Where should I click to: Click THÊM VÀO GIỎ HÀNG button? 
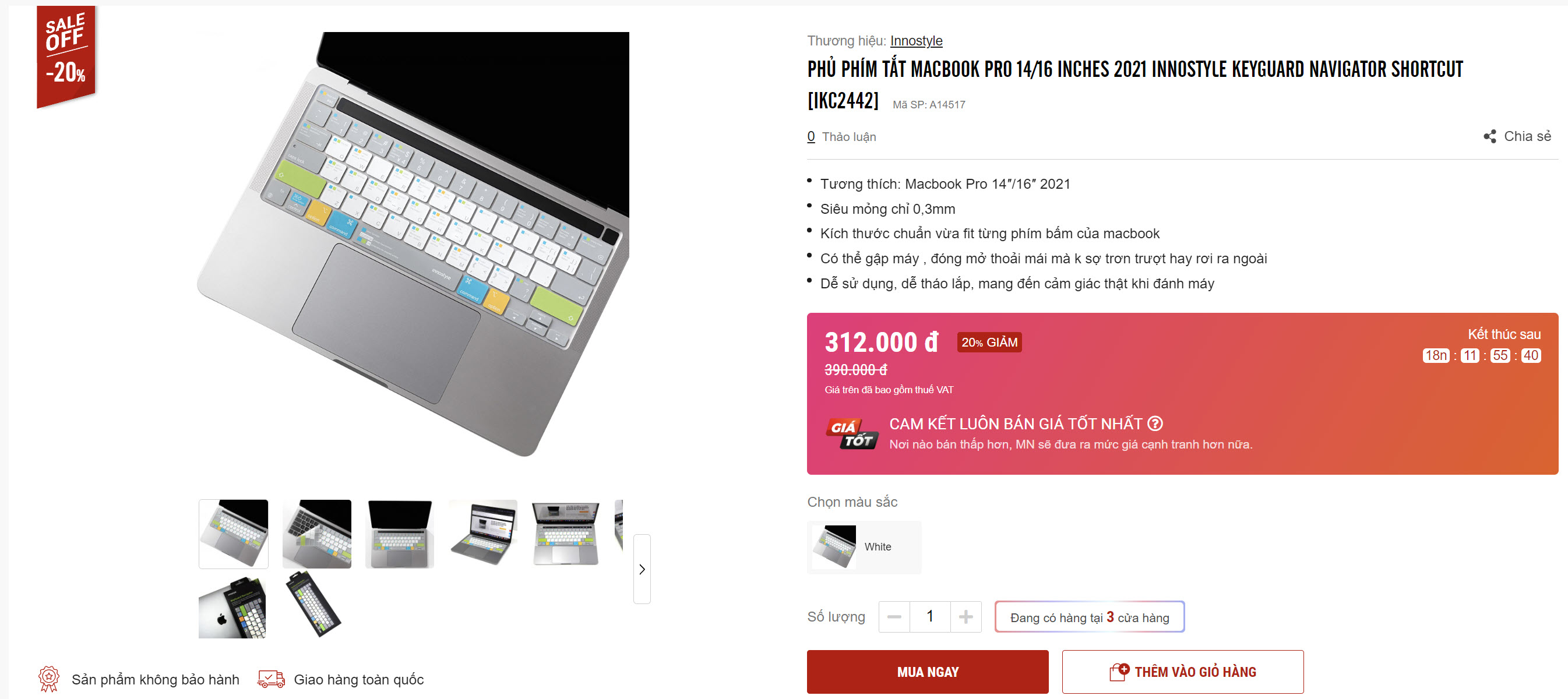[x=1182, y=672]
